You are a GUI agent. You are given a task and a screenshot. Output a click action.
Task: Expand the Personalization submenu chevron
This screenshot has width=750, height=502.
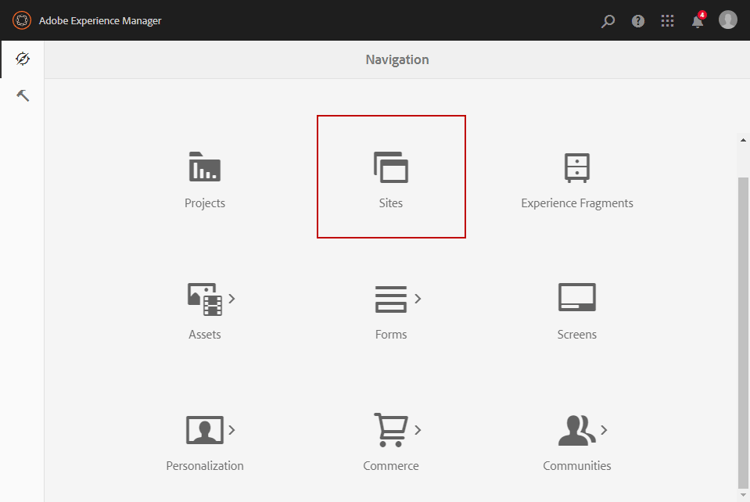[x=232, y=430]
